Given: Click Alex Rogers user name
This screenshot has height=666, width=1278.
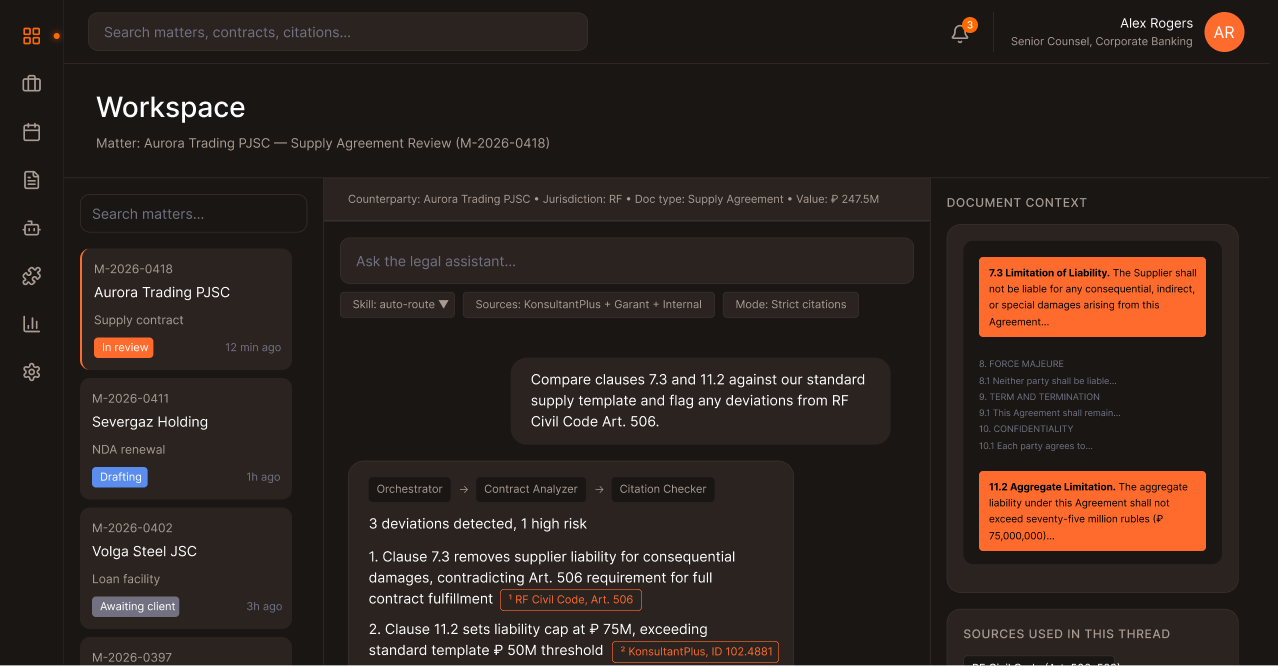Looking at the screenshot, I should click(1156, 23).
